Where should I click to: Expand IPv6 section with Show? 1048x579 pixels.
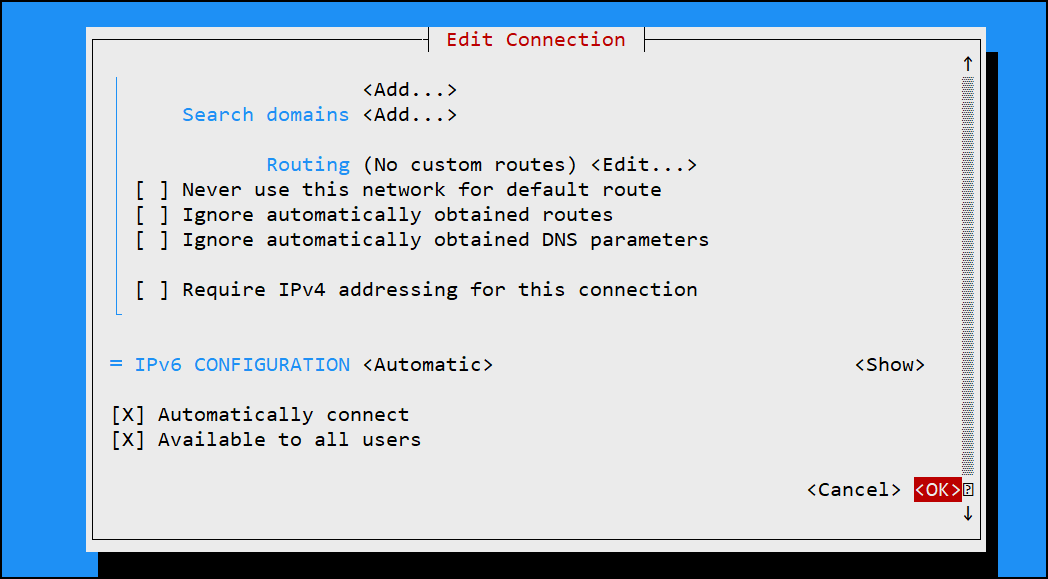[x=890, y=365]
